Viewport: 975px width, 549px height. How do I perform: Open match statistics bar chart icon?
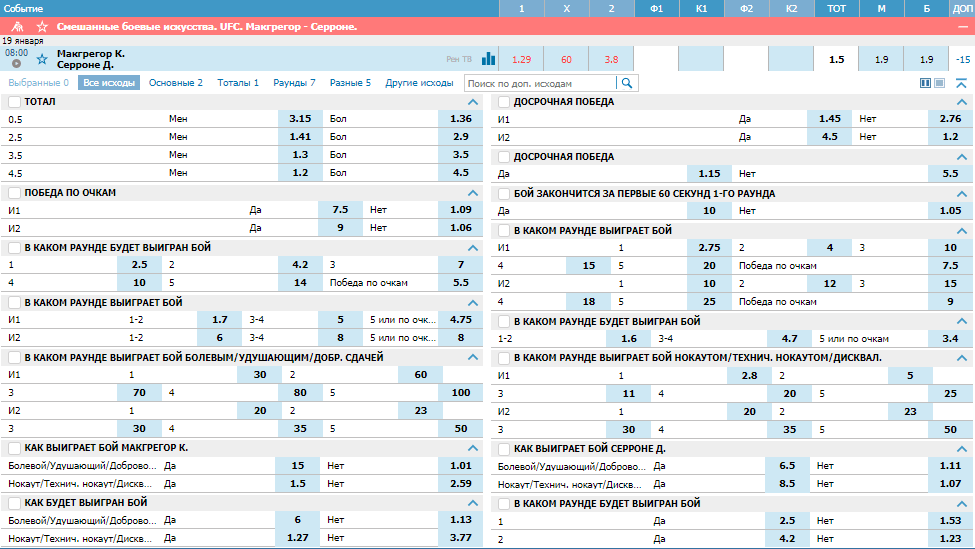(x=489, y=59)
